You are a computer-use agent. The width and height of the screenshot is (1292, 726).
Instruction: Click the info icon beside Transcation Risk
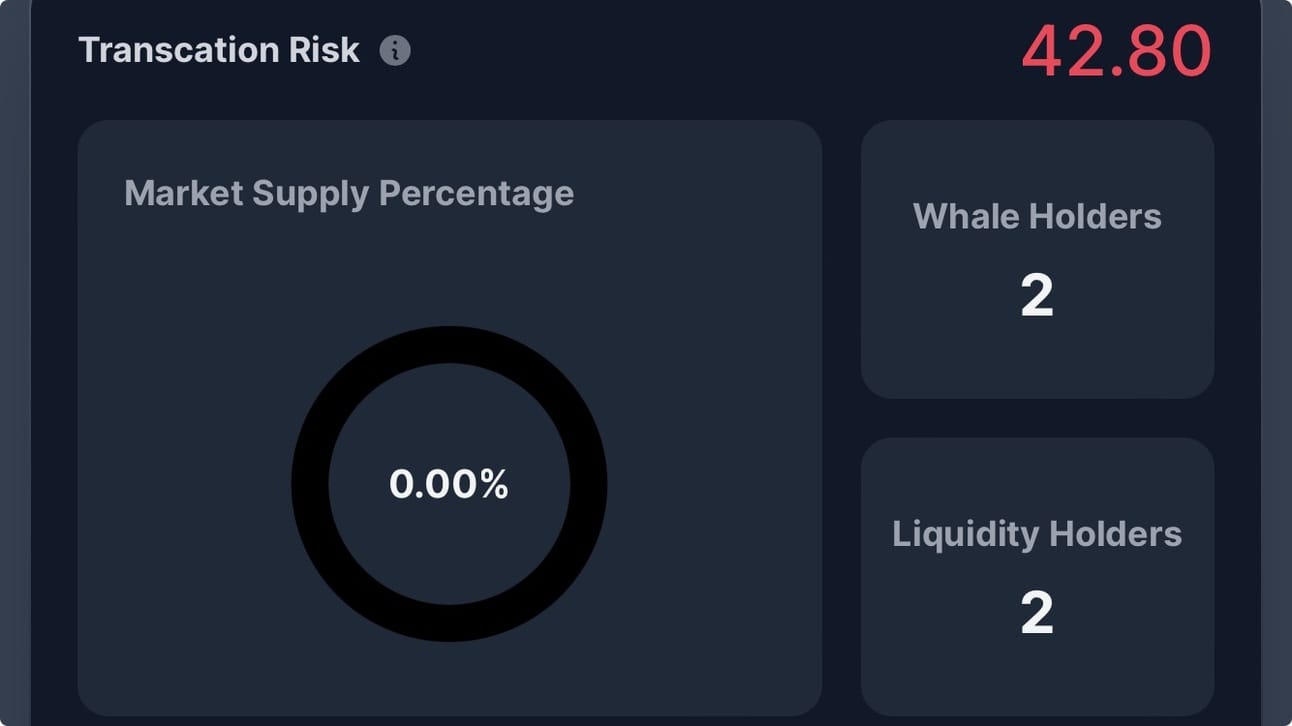pos(395,50)
